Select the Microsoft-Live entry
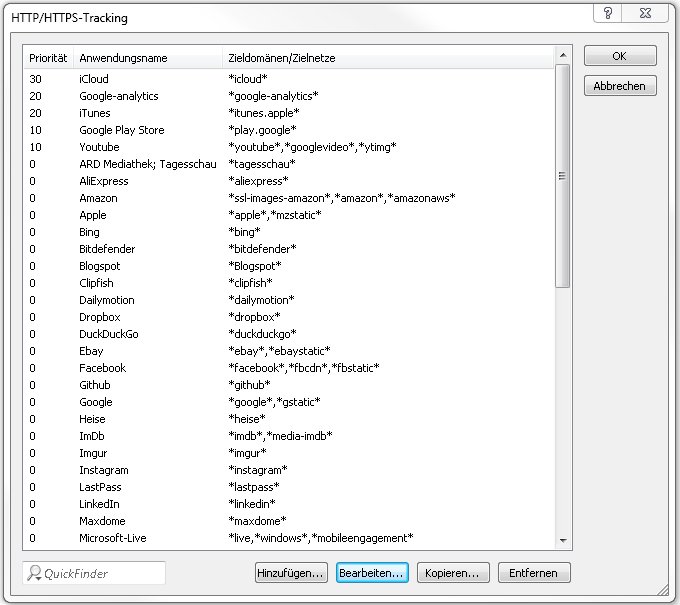680x605 pixels. coord(113,538)
